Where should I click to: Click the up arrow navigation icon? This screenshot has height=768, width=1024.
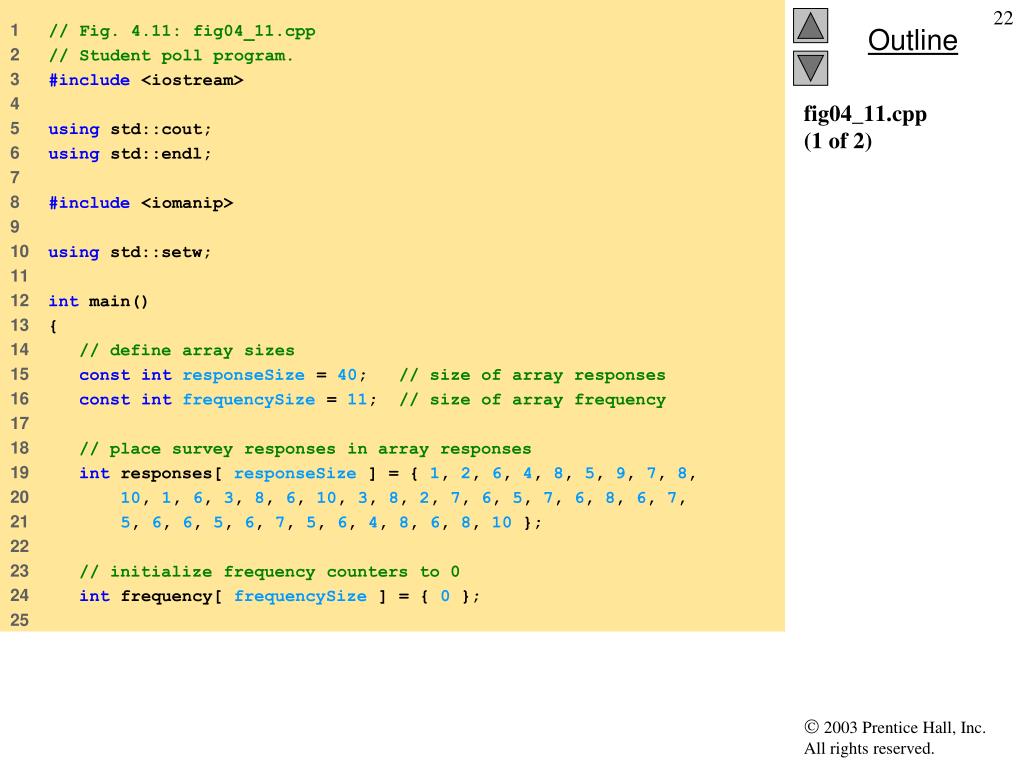coord(811,25)
